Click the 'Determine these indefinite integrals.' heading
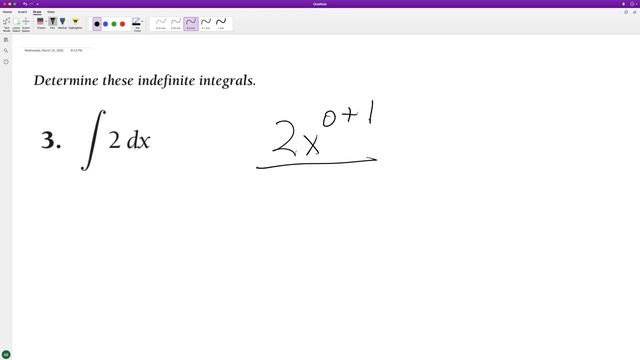The image size is (640, 360). click(145, 80)
